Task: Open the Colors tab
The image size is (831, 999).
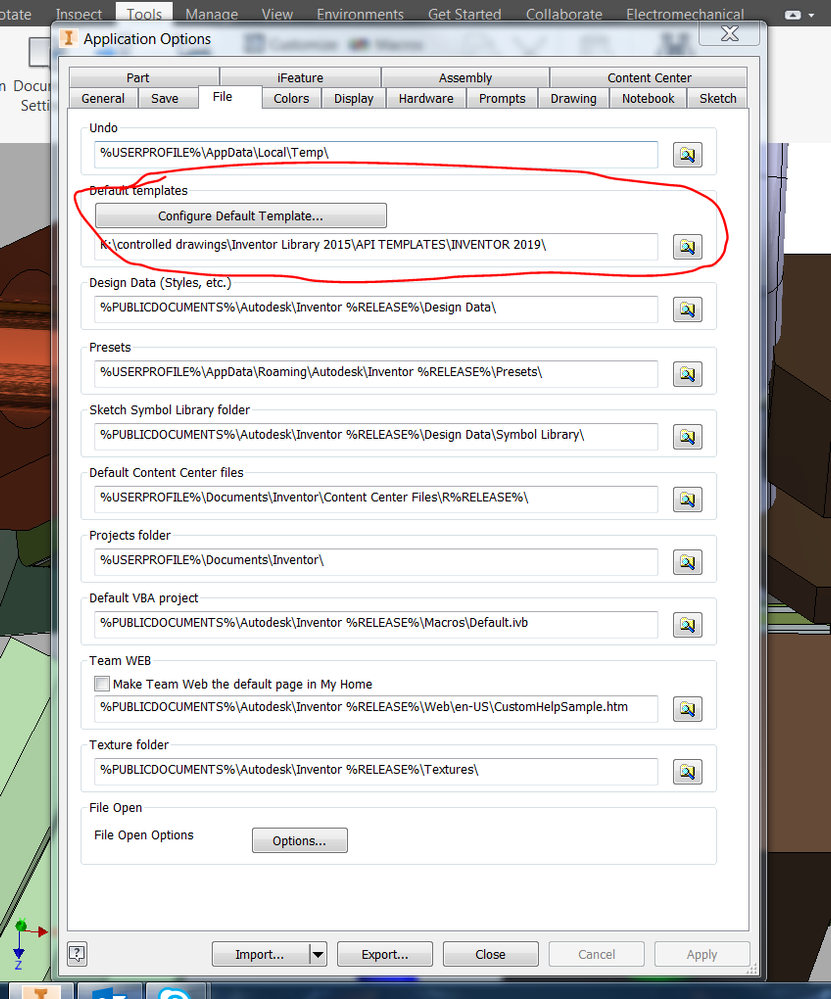Action: 291,99
